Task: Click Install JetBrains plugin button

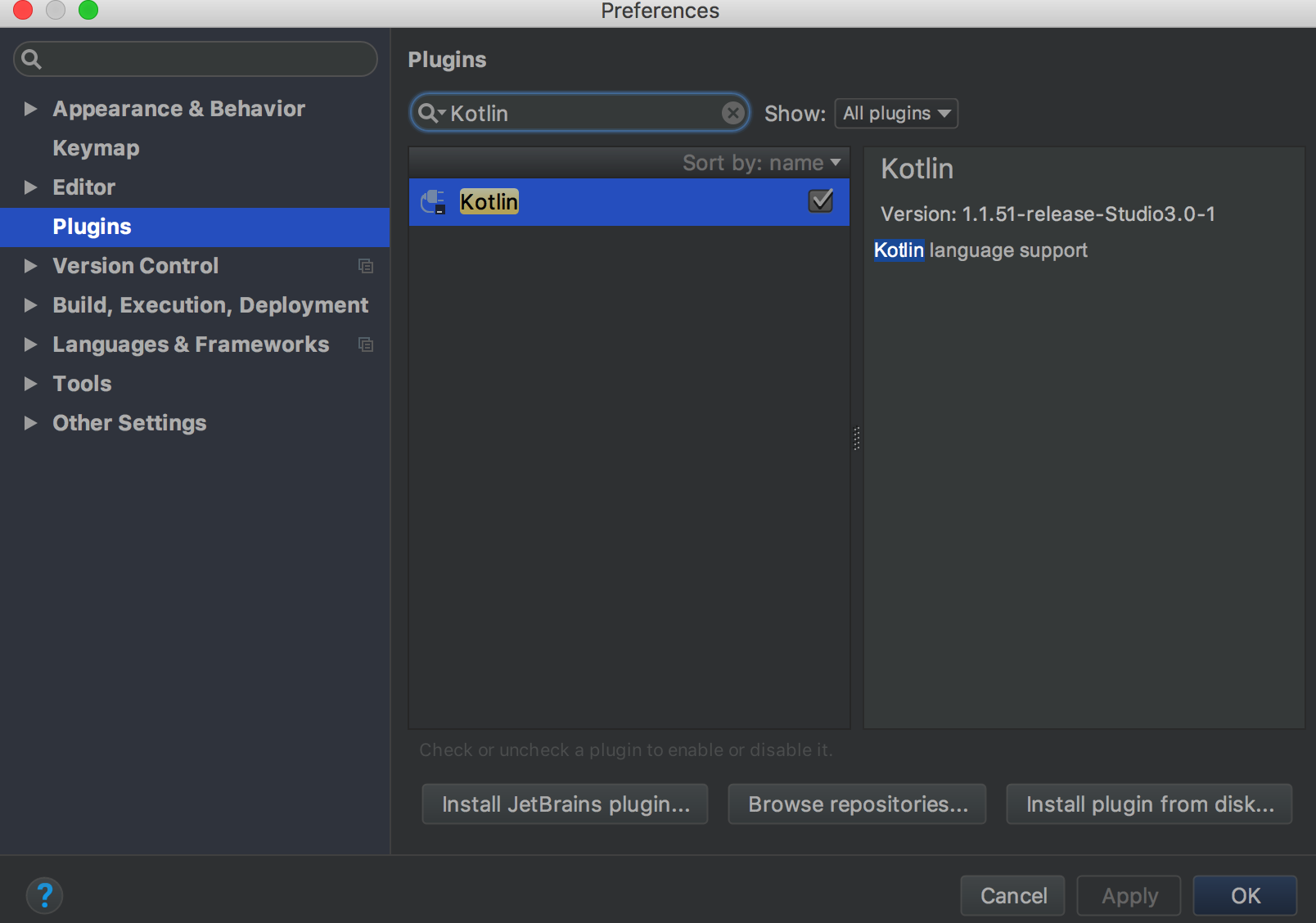Action: (565, 804)
